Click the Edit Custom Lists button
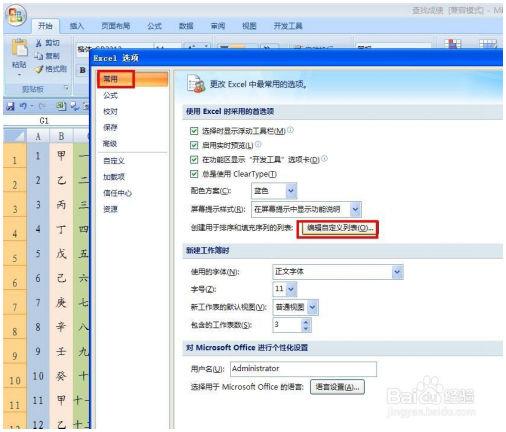 coord(338,228)
